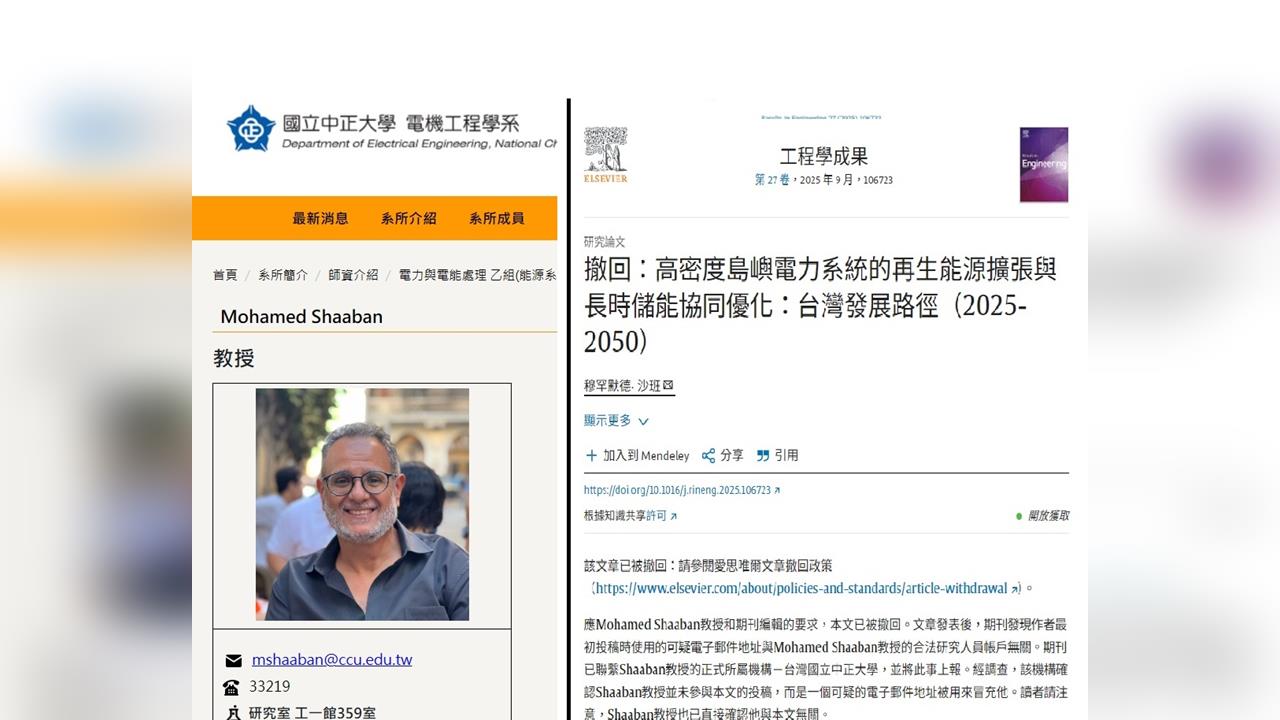Click the plus icon for Mendeley

click(x=591, y=455)
